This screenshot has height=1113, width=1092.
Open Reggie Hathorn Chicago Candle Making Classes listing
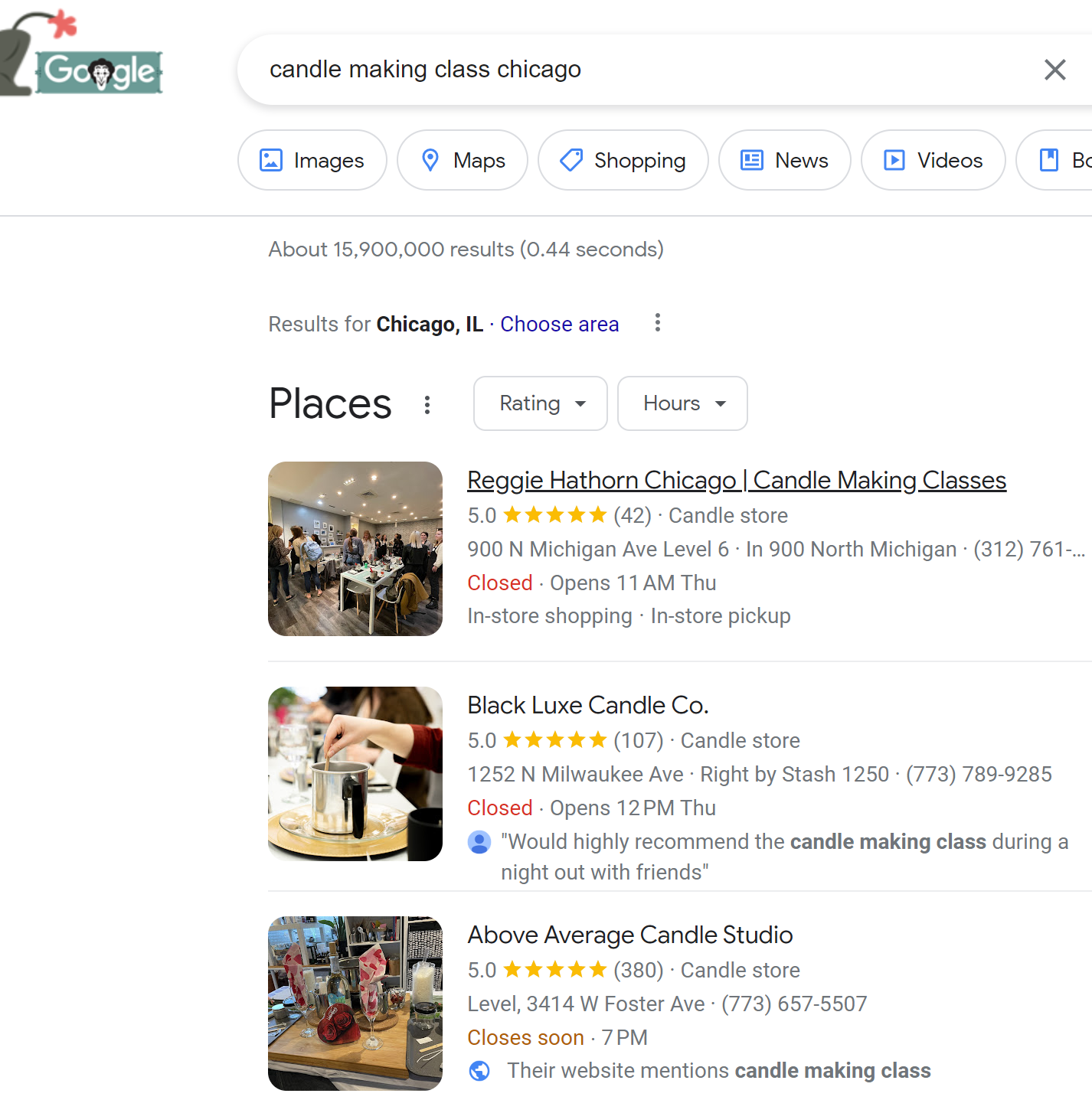(737, 480)
